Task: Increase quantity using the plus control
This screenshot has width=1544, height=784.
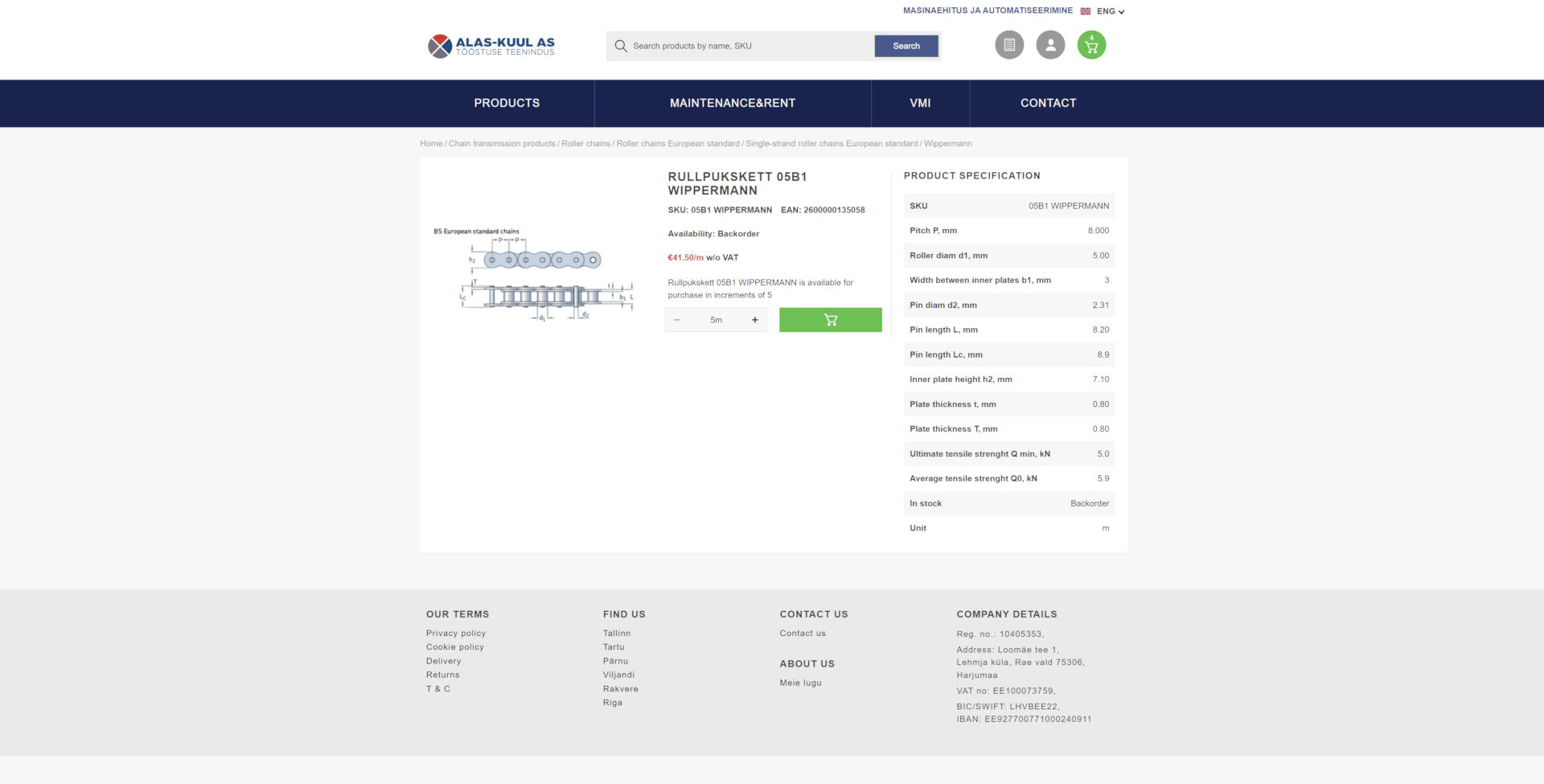Action: [x=754, y=319]
